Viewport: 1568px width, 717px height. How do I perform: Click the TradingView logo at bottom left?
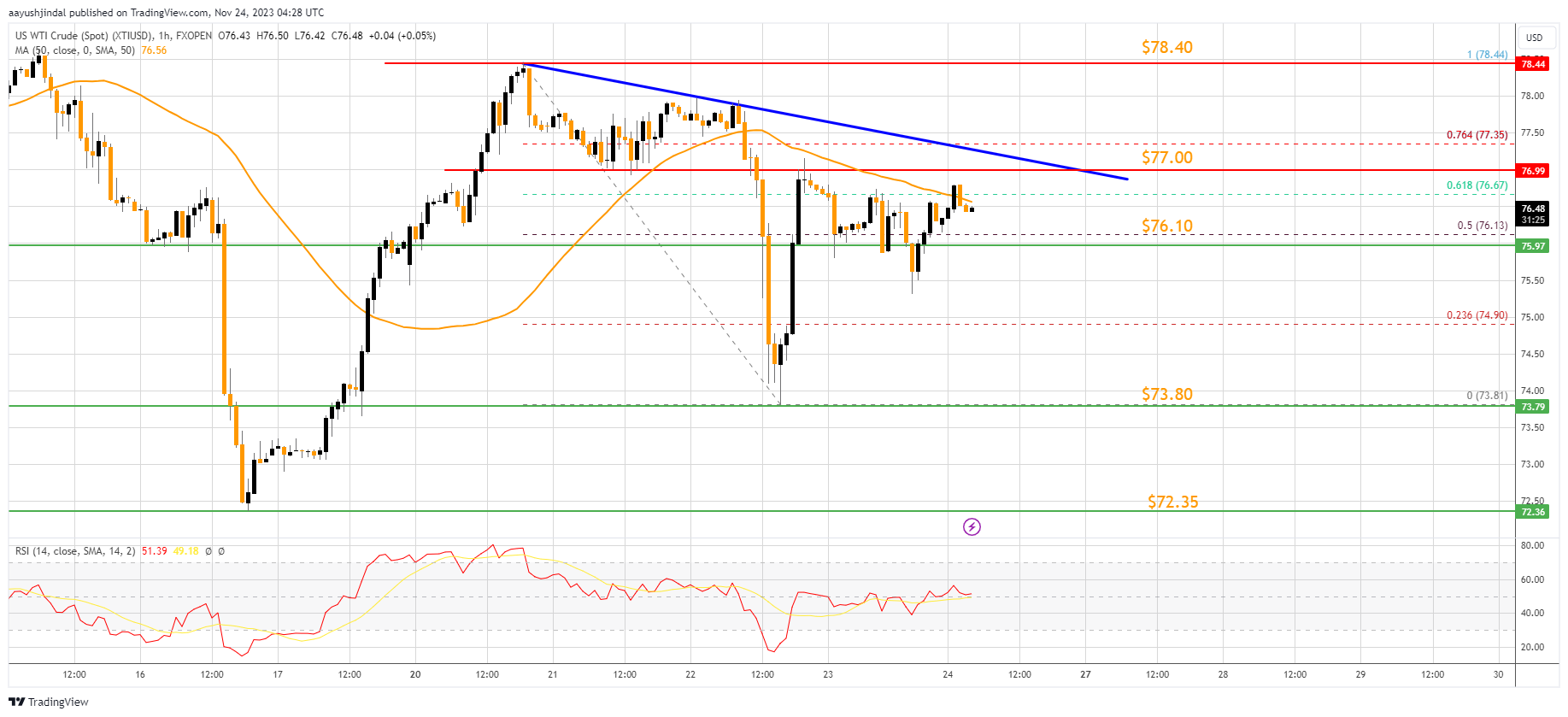click(49, 702)
